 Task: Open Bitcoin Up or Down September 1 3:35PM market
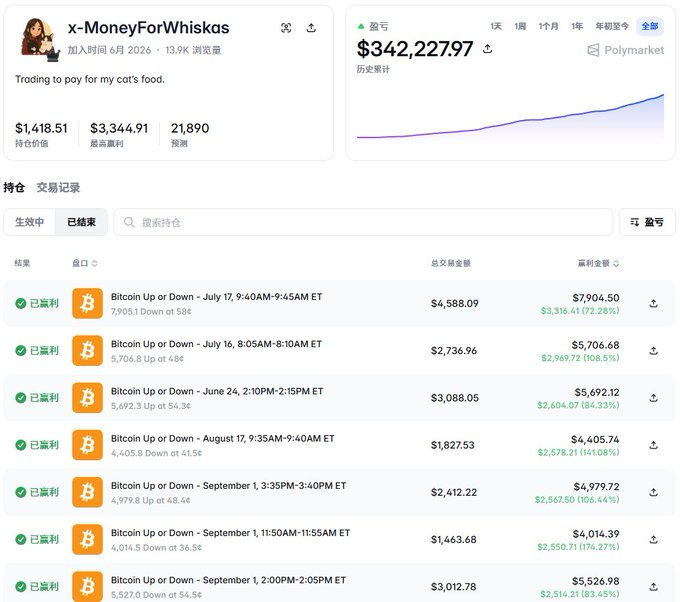click(x=229, y=486)
